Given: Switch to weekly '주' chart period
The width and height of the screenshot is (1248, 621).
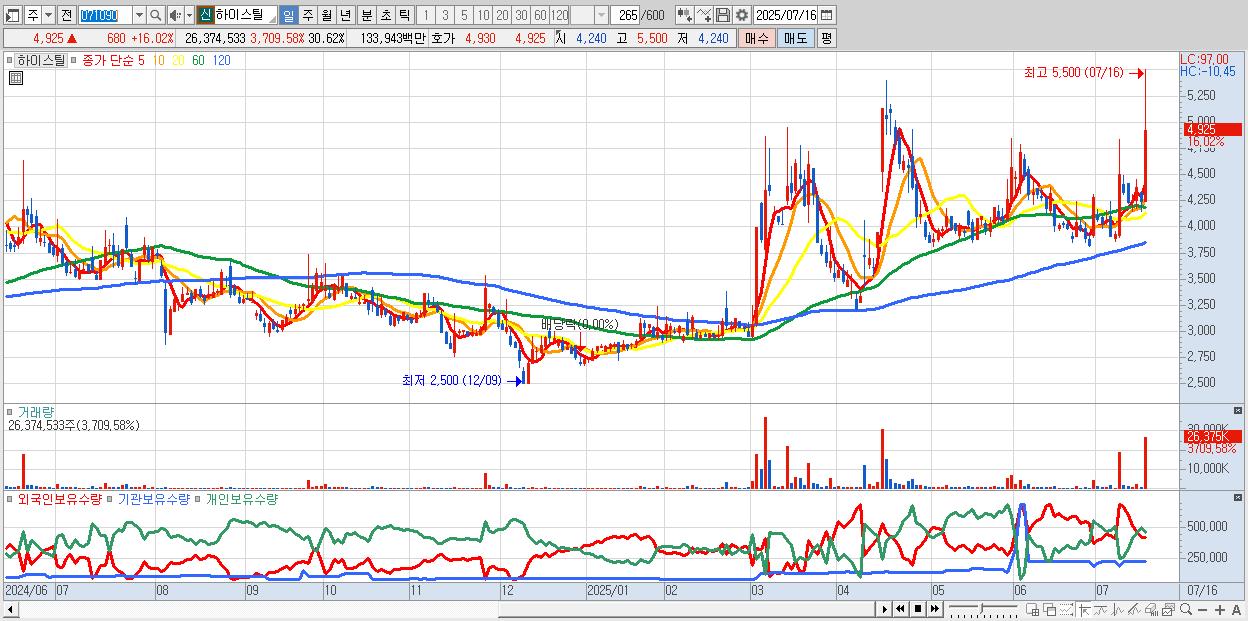Looking at the screenshot, I should pyautogui.click(x=307, y=15).
